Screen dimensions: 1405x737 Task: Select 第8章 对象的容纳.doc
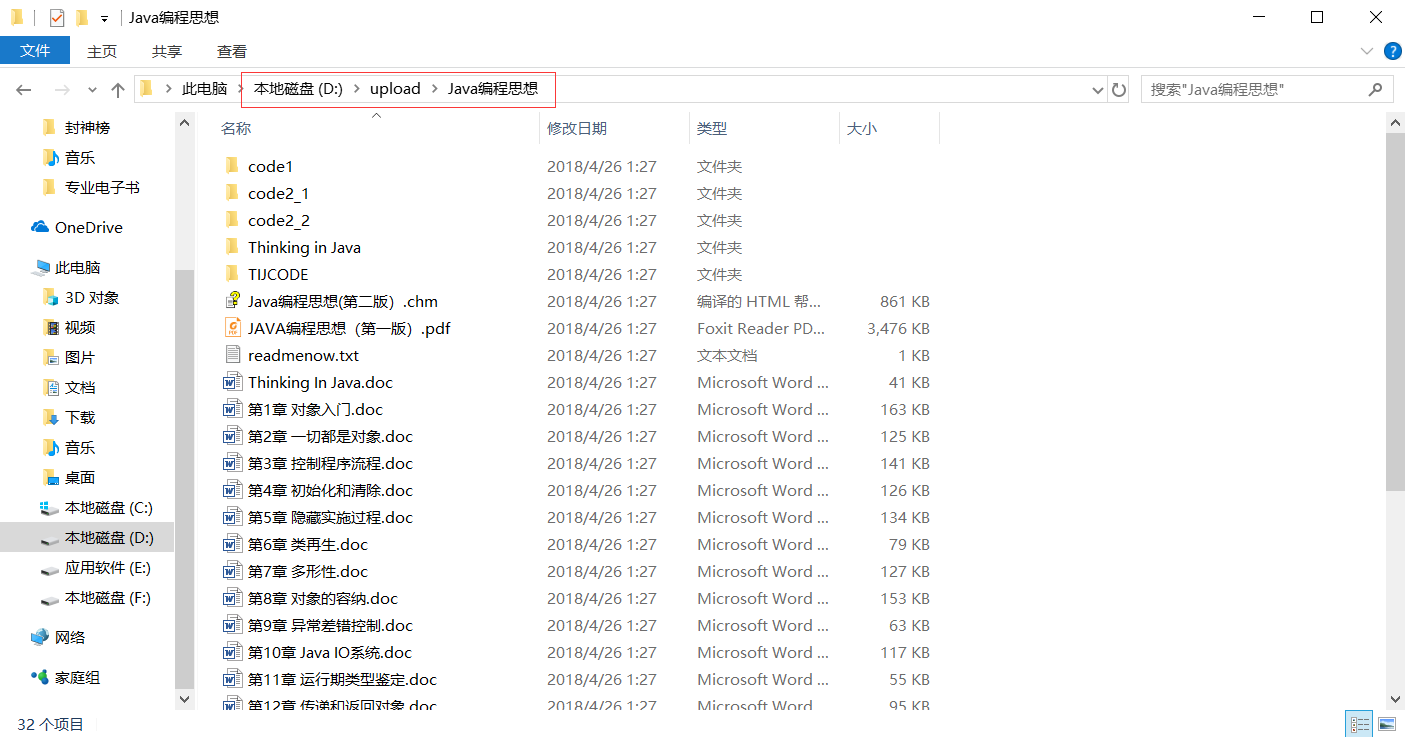(x=323, y=598)
